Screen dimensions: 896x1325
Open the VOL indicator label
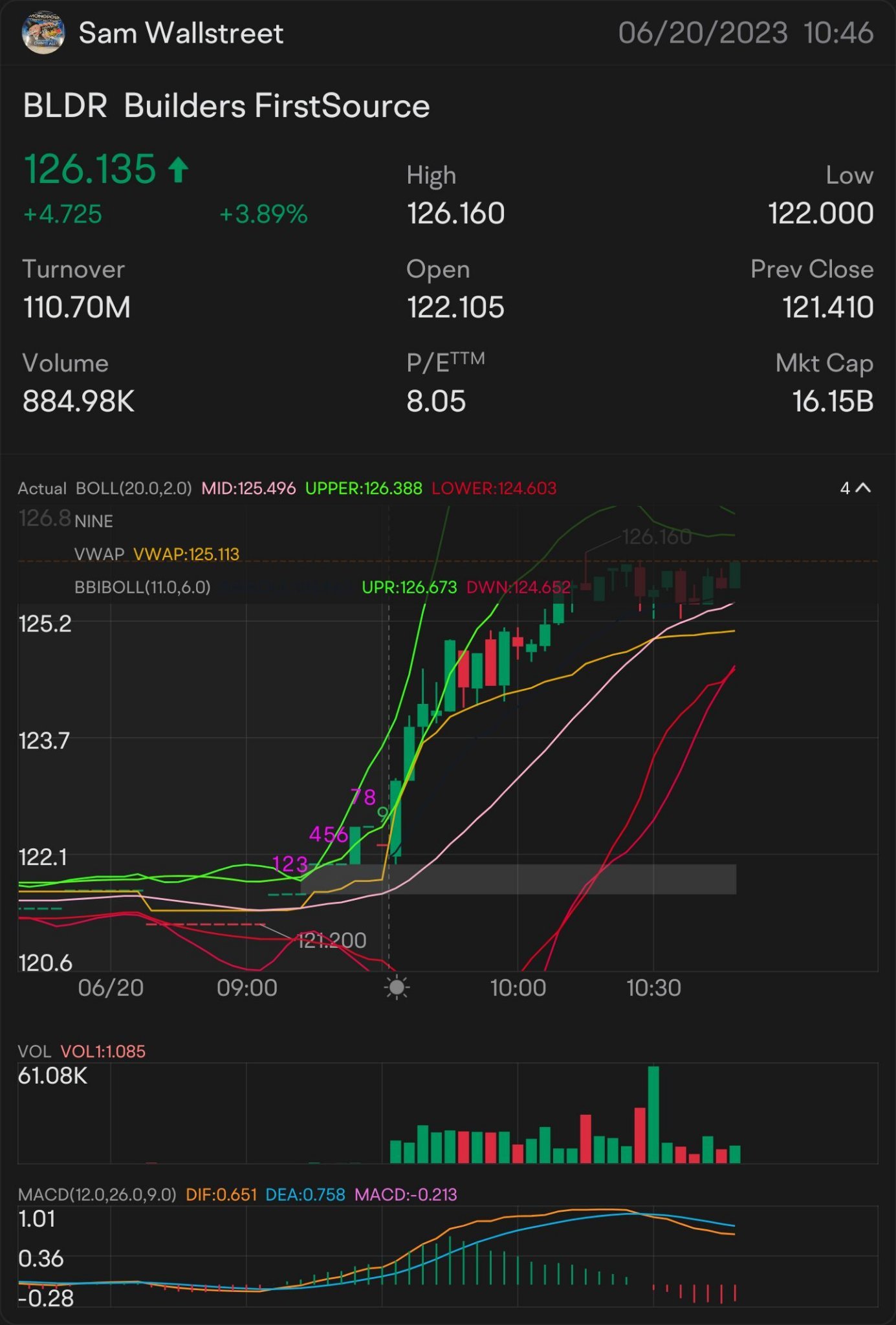[34, 1051]
